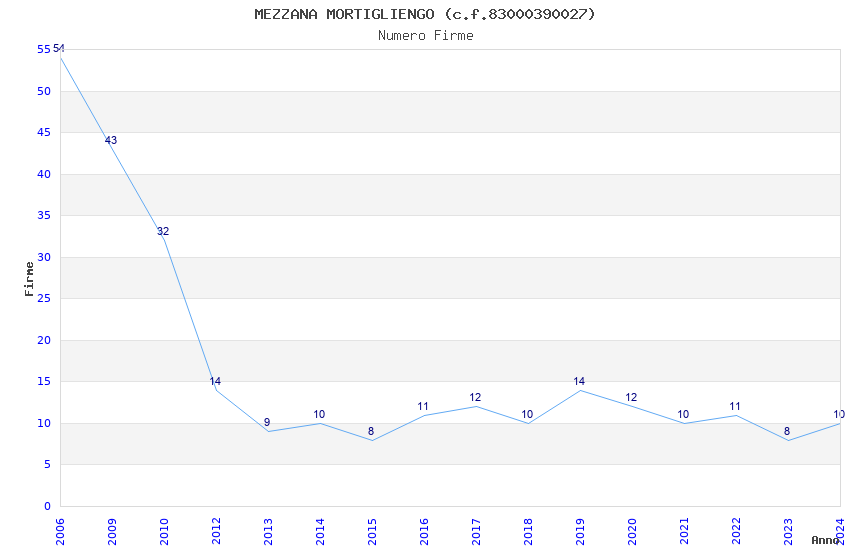Click data label 8 above 2015
The image size is (850, 550).
[371, 431]
